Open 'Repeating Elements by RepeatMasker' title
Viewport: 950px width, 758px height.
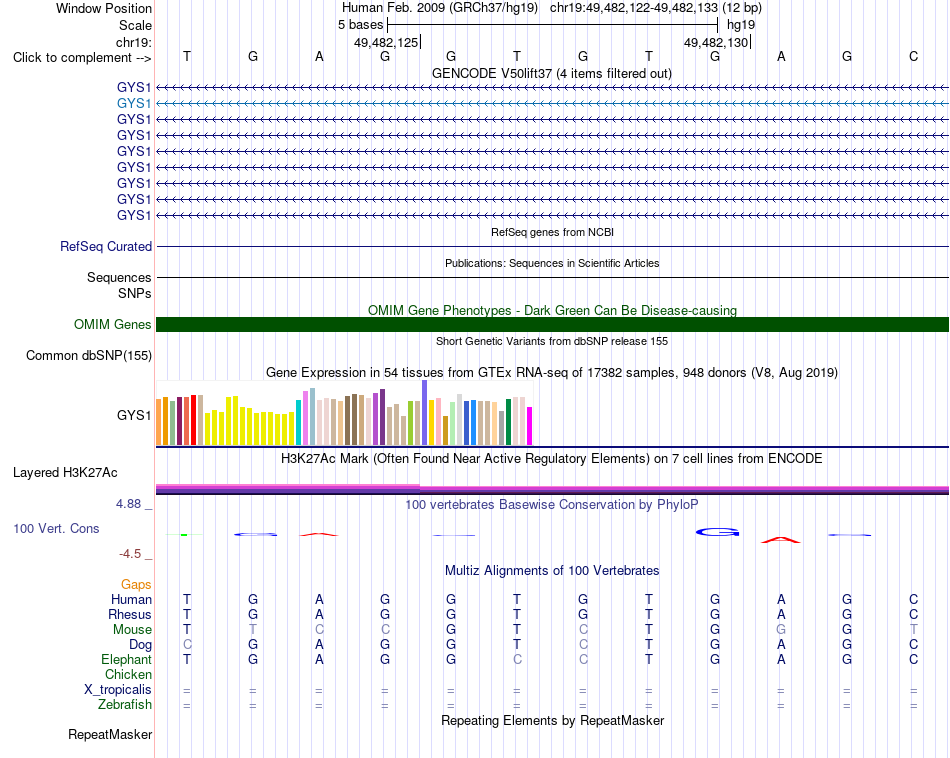click(552, 720)
